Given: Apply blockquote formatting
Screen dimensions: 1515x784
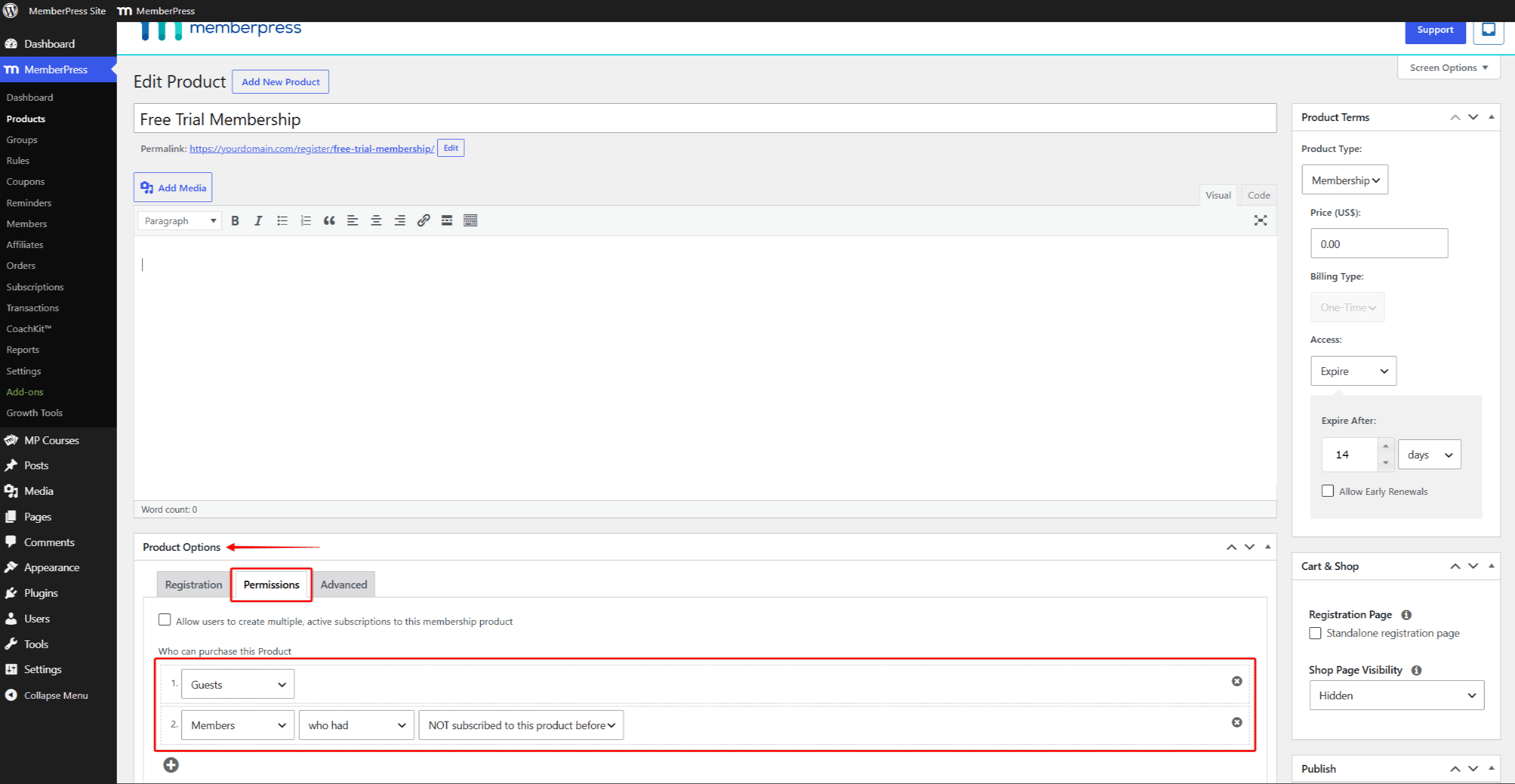Looking at the screenshot, I should [x=329, y=221].
